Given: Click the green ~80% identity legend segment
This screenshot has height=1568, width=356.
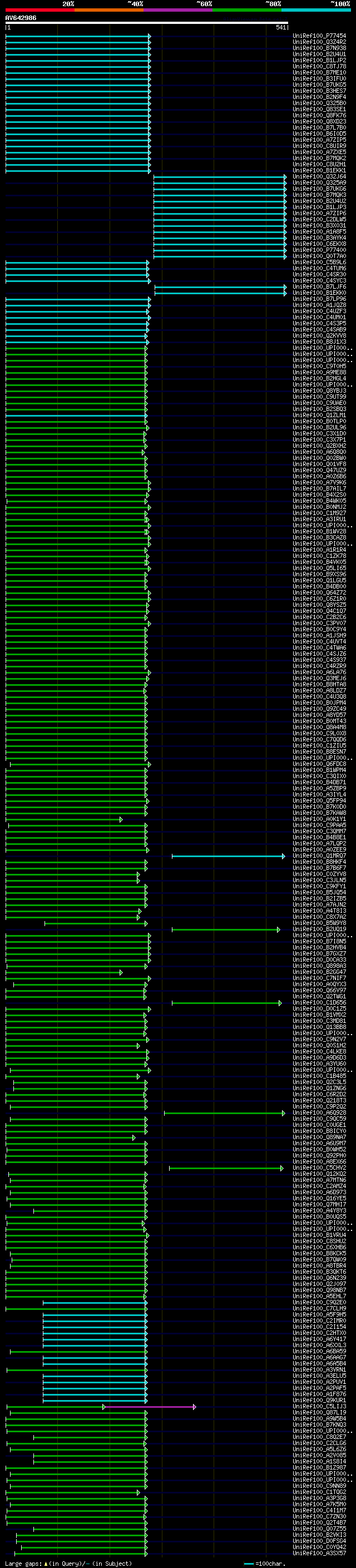Looking at the screenshot, I should pos(247,10).
